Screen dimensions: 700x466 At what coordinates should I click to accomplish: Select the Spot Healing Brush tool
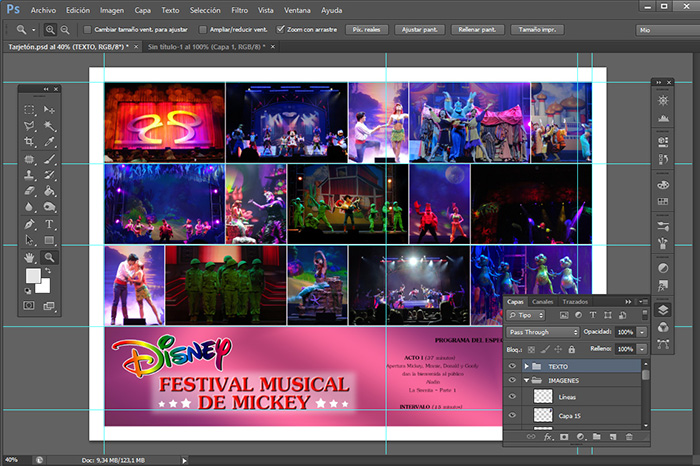pyautogui.click(x=29, y=159)
